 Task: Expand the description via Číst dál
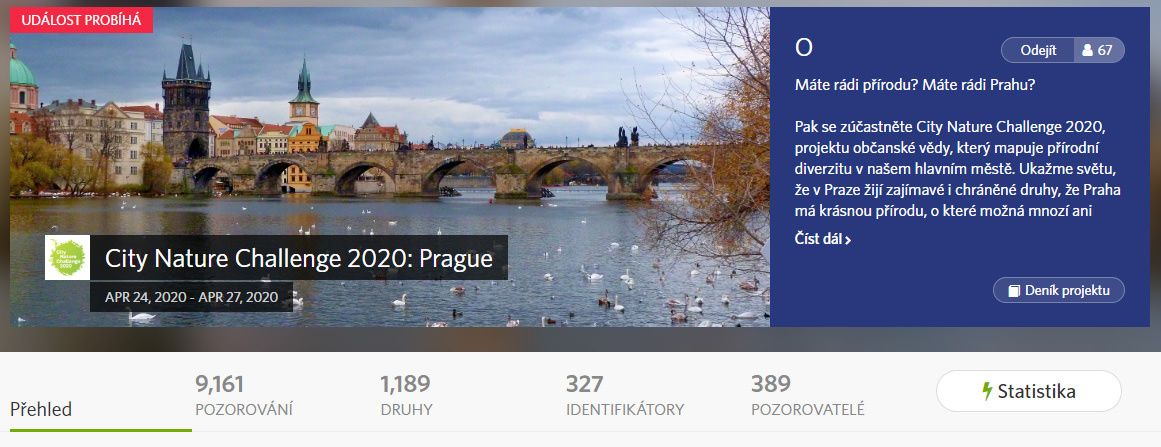tap(823, 239)
